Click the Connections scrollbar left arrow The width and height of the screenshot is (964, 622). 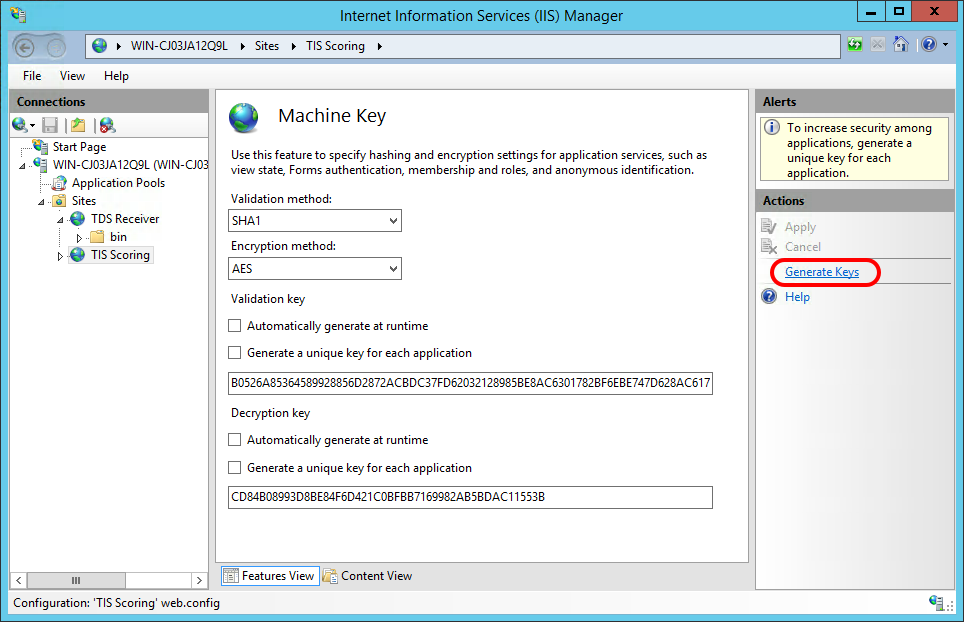[18, 580]
